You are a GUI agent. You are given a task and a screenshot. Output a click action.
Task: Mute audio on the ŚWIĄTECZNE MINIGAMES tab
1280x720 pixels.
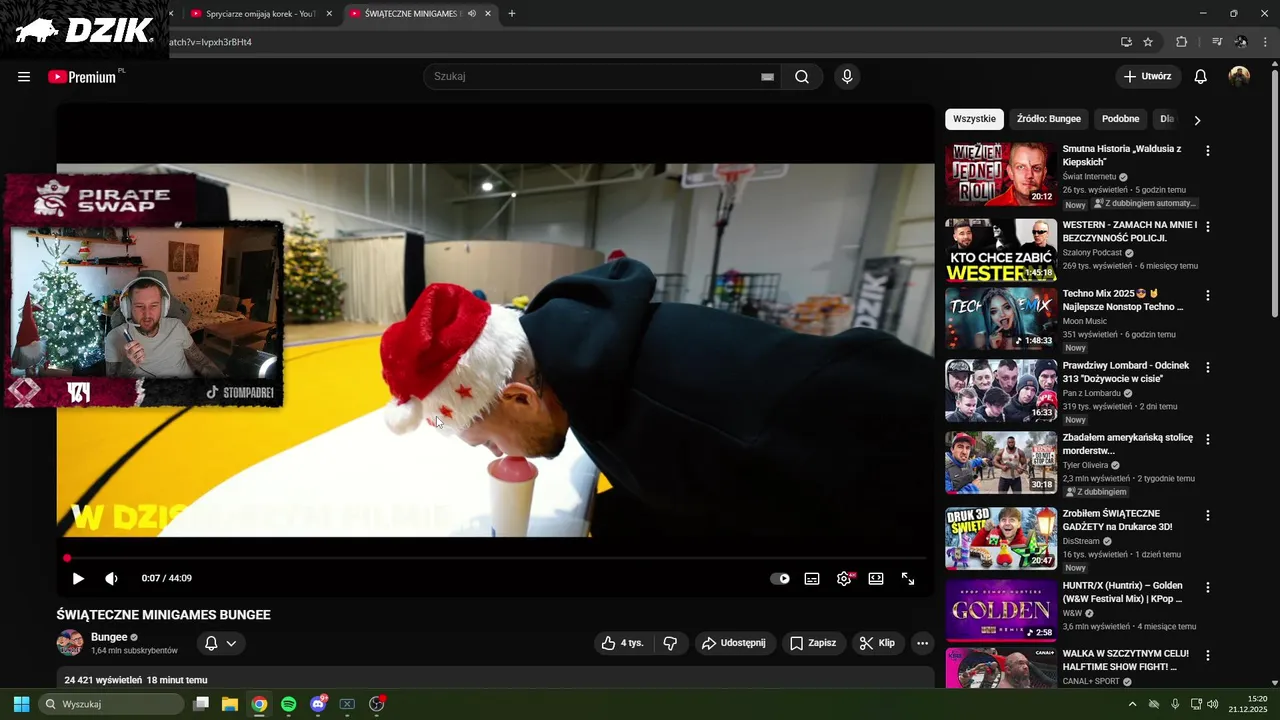coord(471,14)
